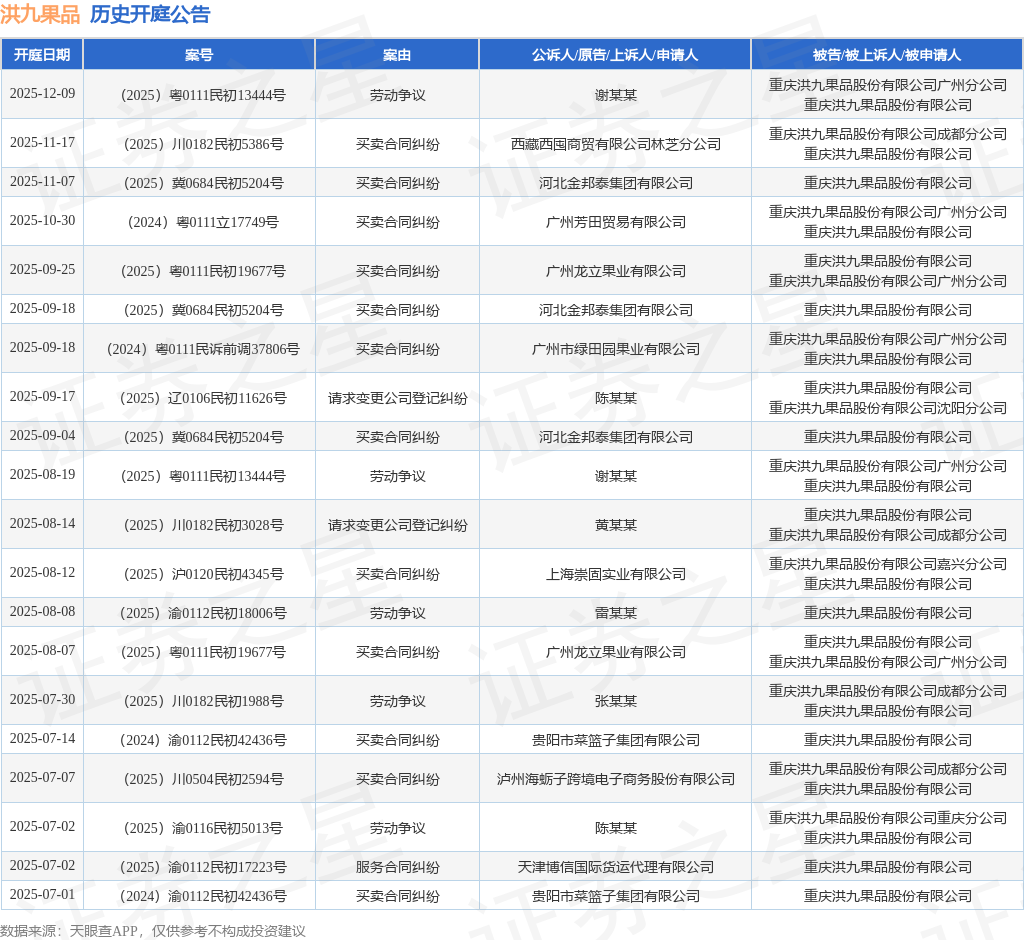Select the 案由 column header
Screen dimensions: 1024x940
point(397,55)
